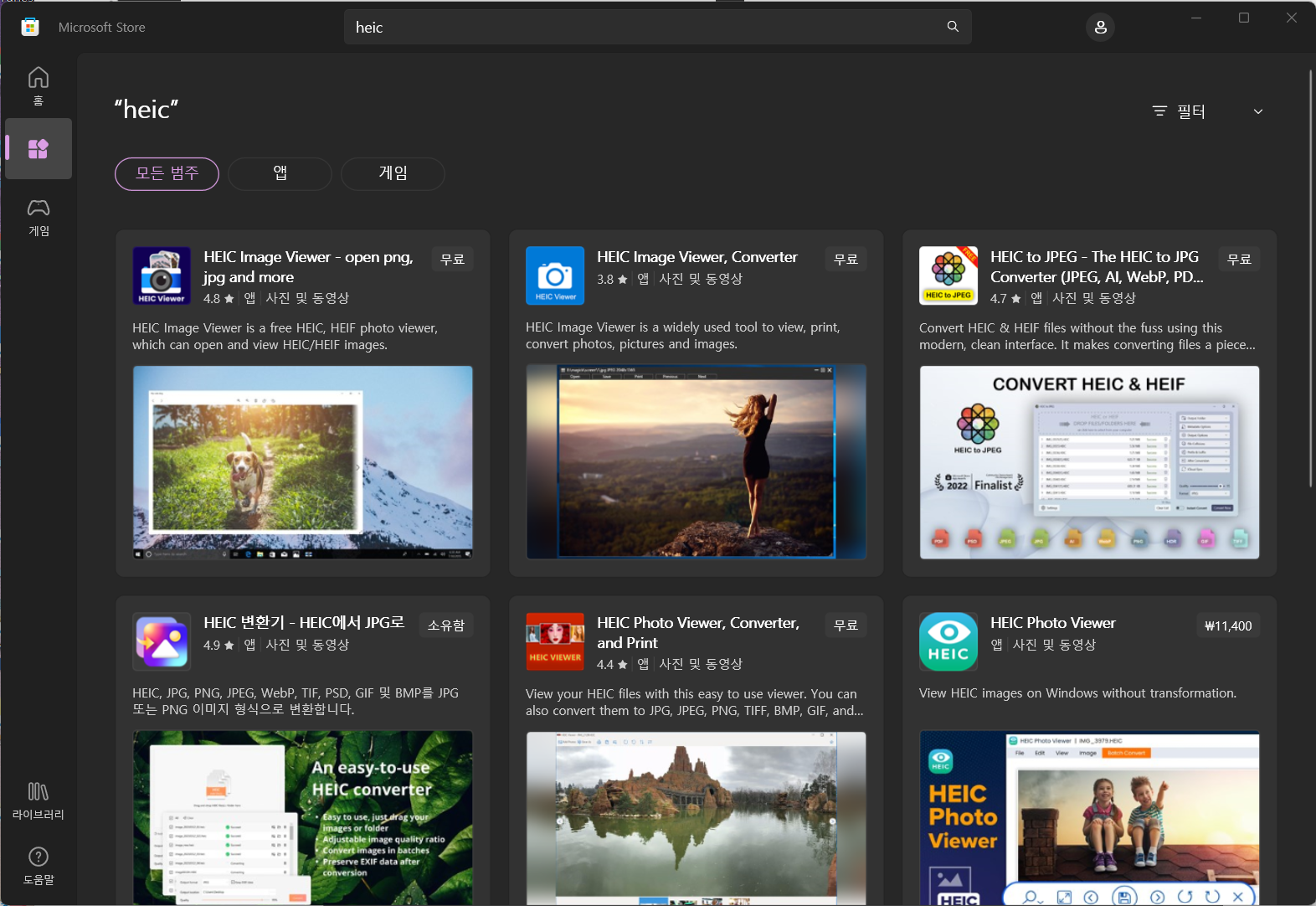The height and width of the screenshot is (906, 1316).
Task: Click the two children screenshot thumbnail
Action: point(1089,818)
